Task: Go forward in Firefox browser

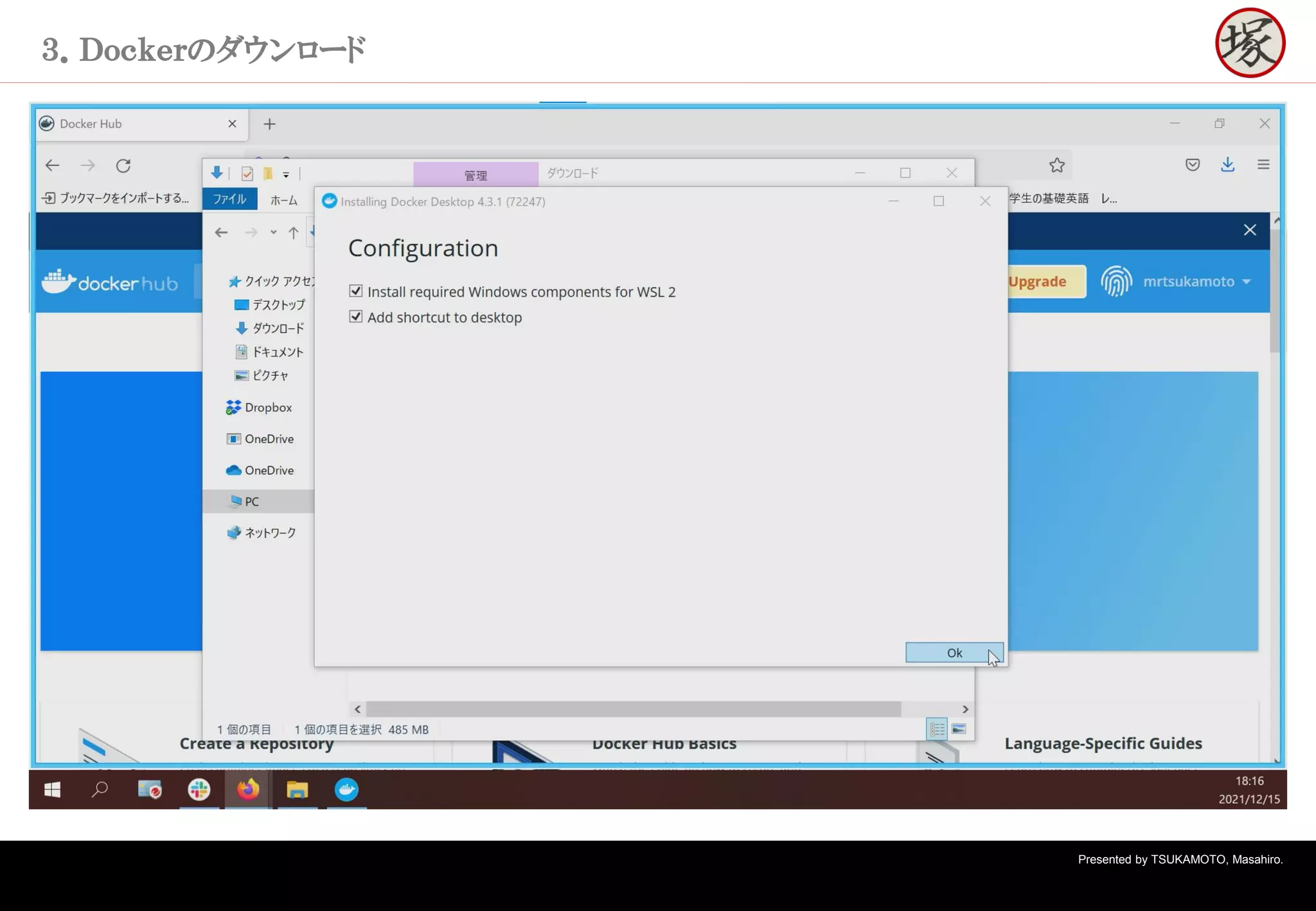Action: pos(88,166)
